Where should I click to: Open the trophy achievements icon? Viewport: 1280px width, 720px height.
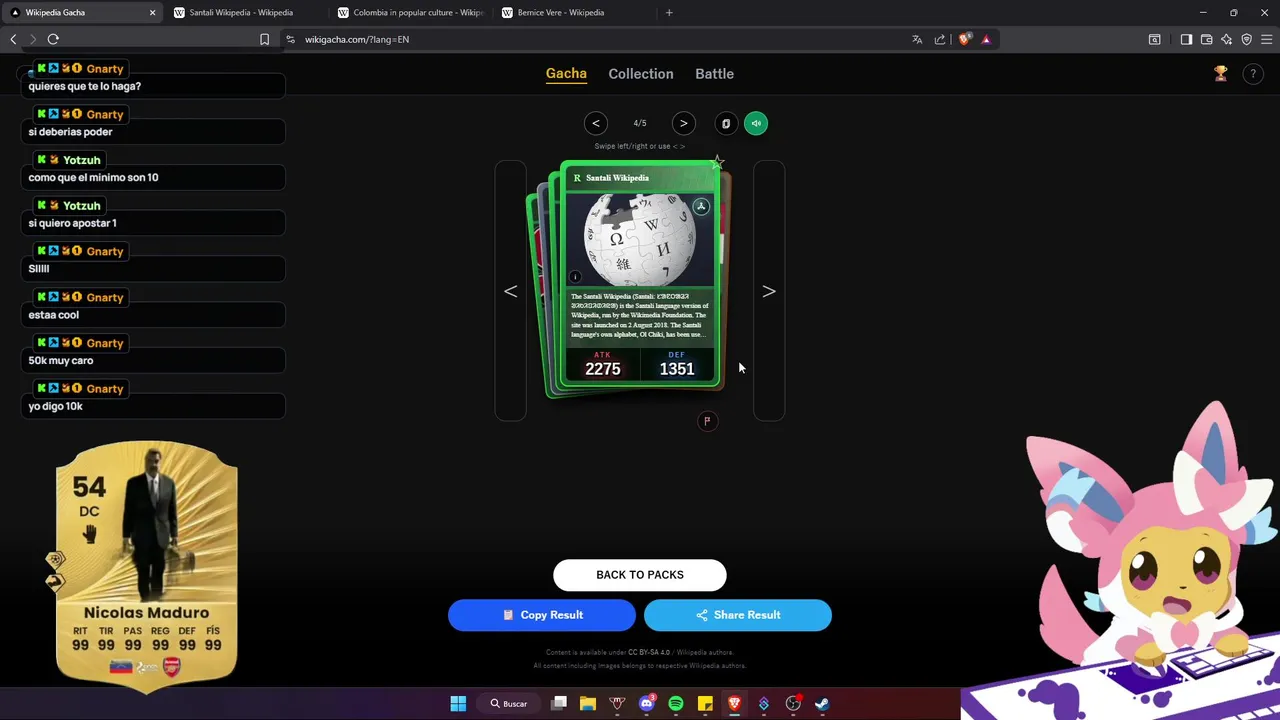(1221, 74)
